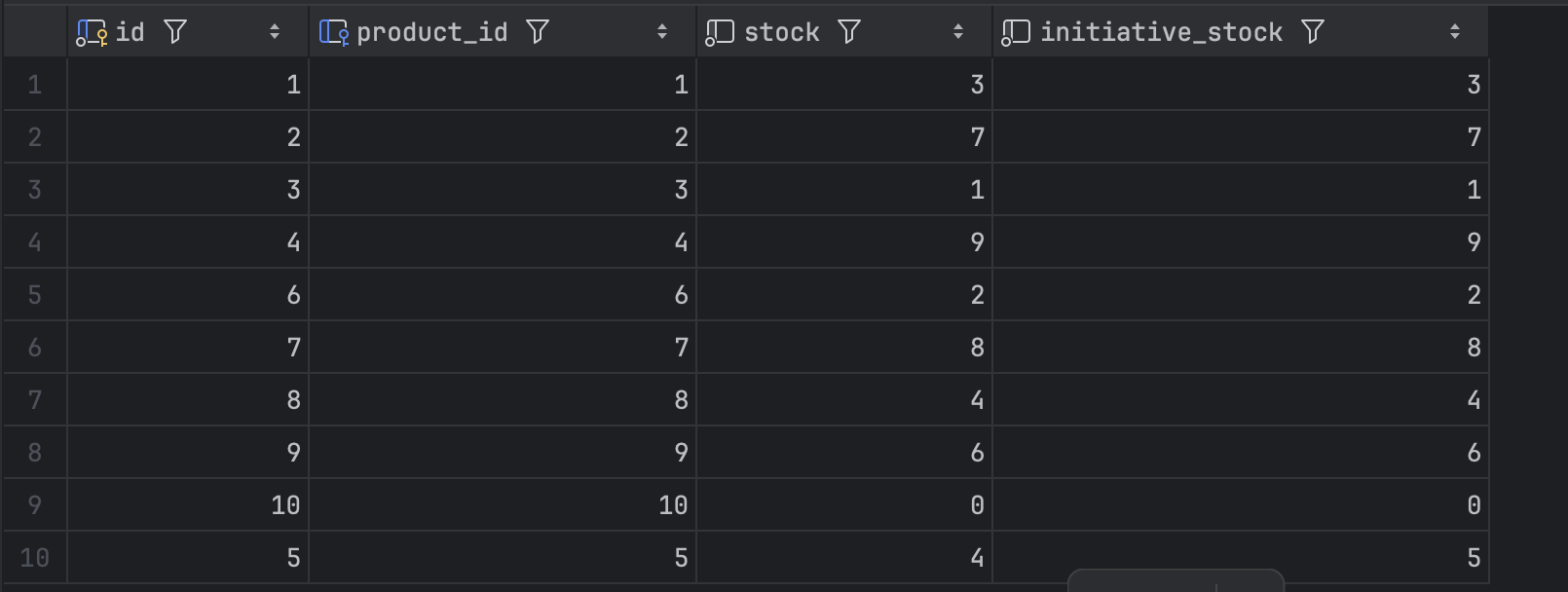Open filter for id column

click(x=175, y=32)
